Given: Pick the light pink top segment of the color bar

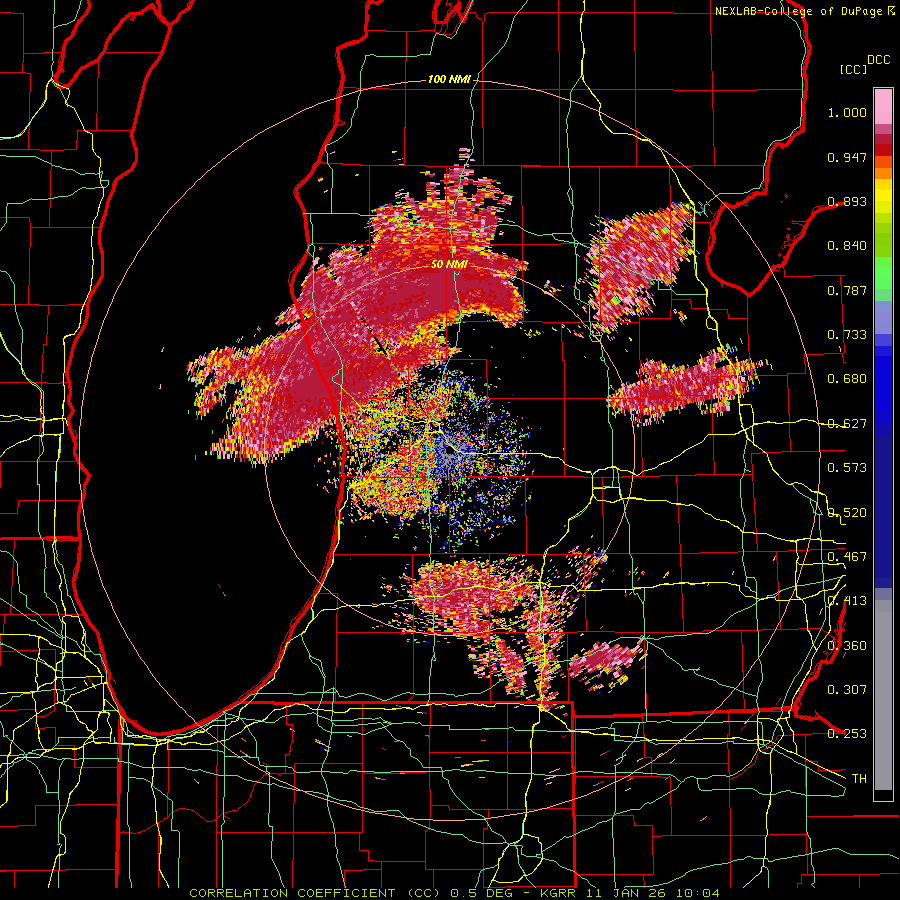Looking at the screenshot, I should coord(883,106).
